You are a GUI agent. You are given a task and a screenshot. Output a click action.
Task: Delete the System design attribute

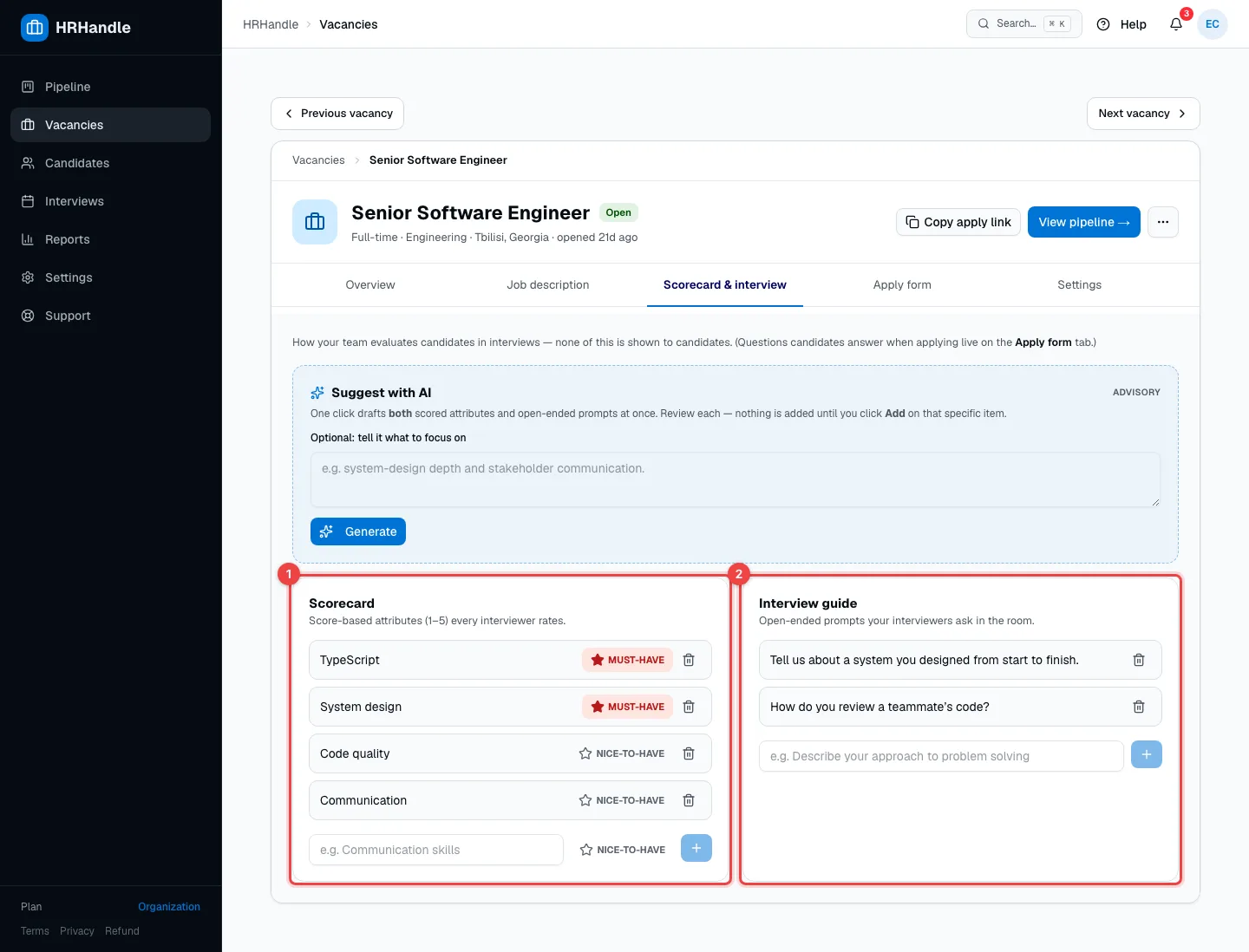click(x=689, y=707)
